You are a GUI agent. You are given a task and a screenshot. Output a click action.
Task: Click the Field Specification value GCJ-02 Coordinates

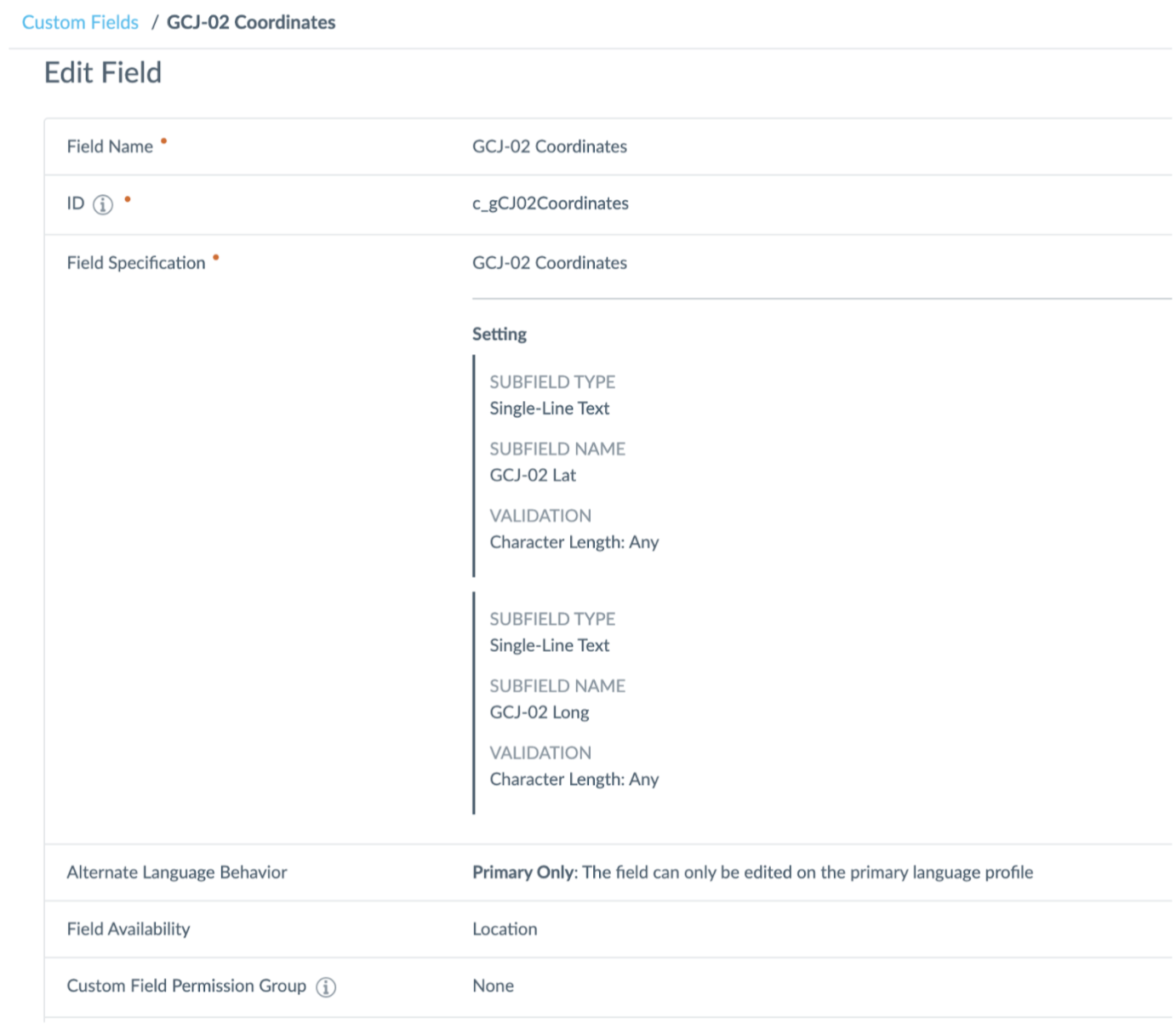549,263
